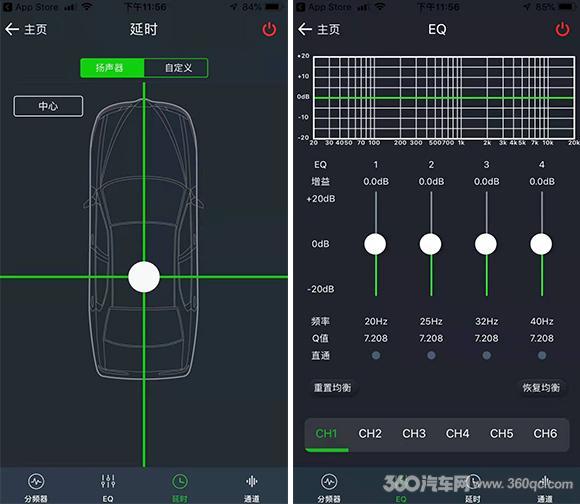Go back to 主页 from EQ screen
The width and height of the screenshot is (580, 504).
pyautogui.click(x=319, y=29)
